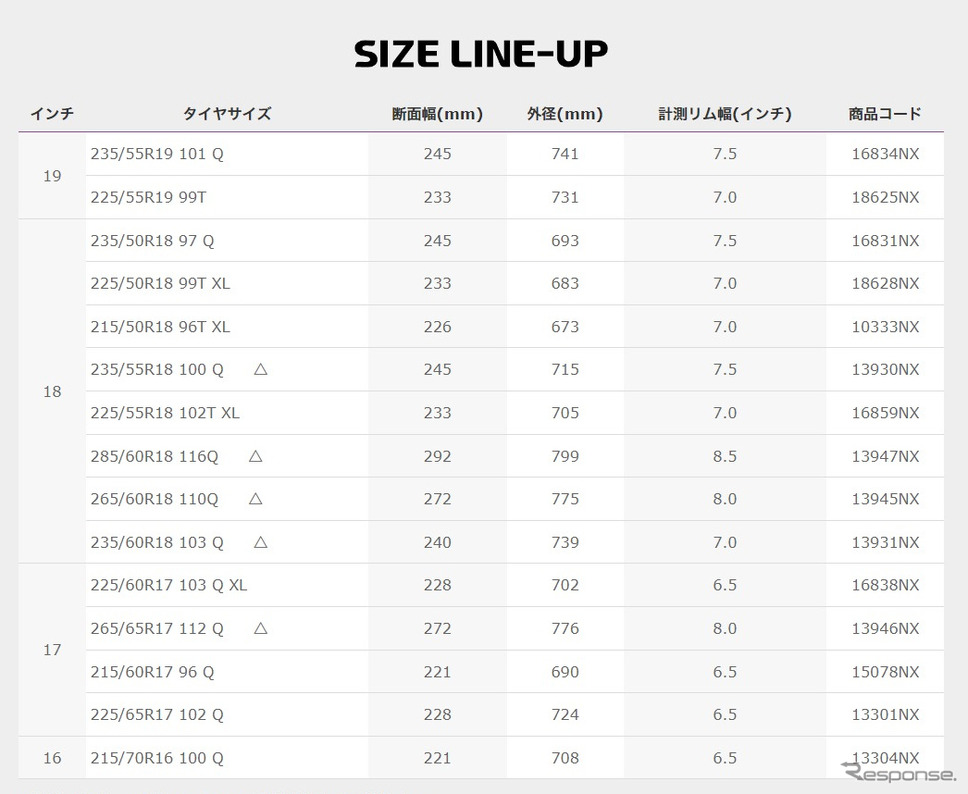Click the triangle mark beside 265/60R18 110Q
Image resolution: width=968 pixels, height=794 pixels.
click(256, 499)
